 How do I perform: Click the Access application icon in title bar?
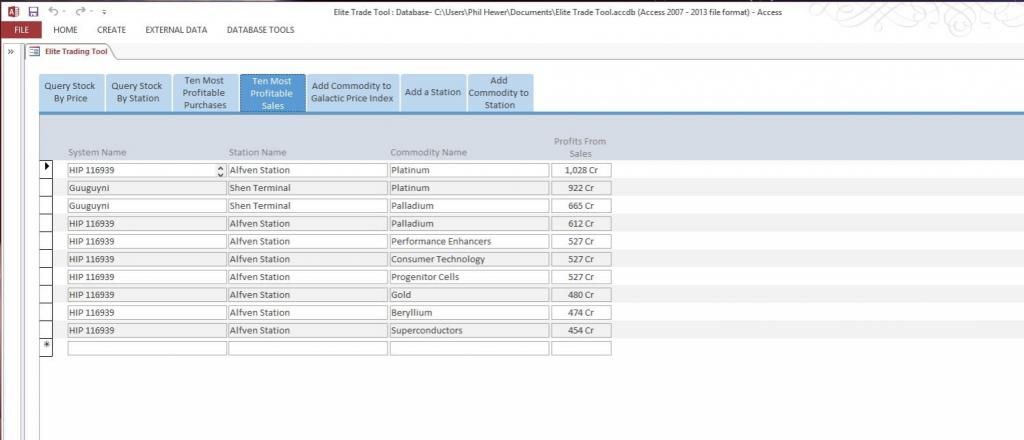[x=14, y=11]
